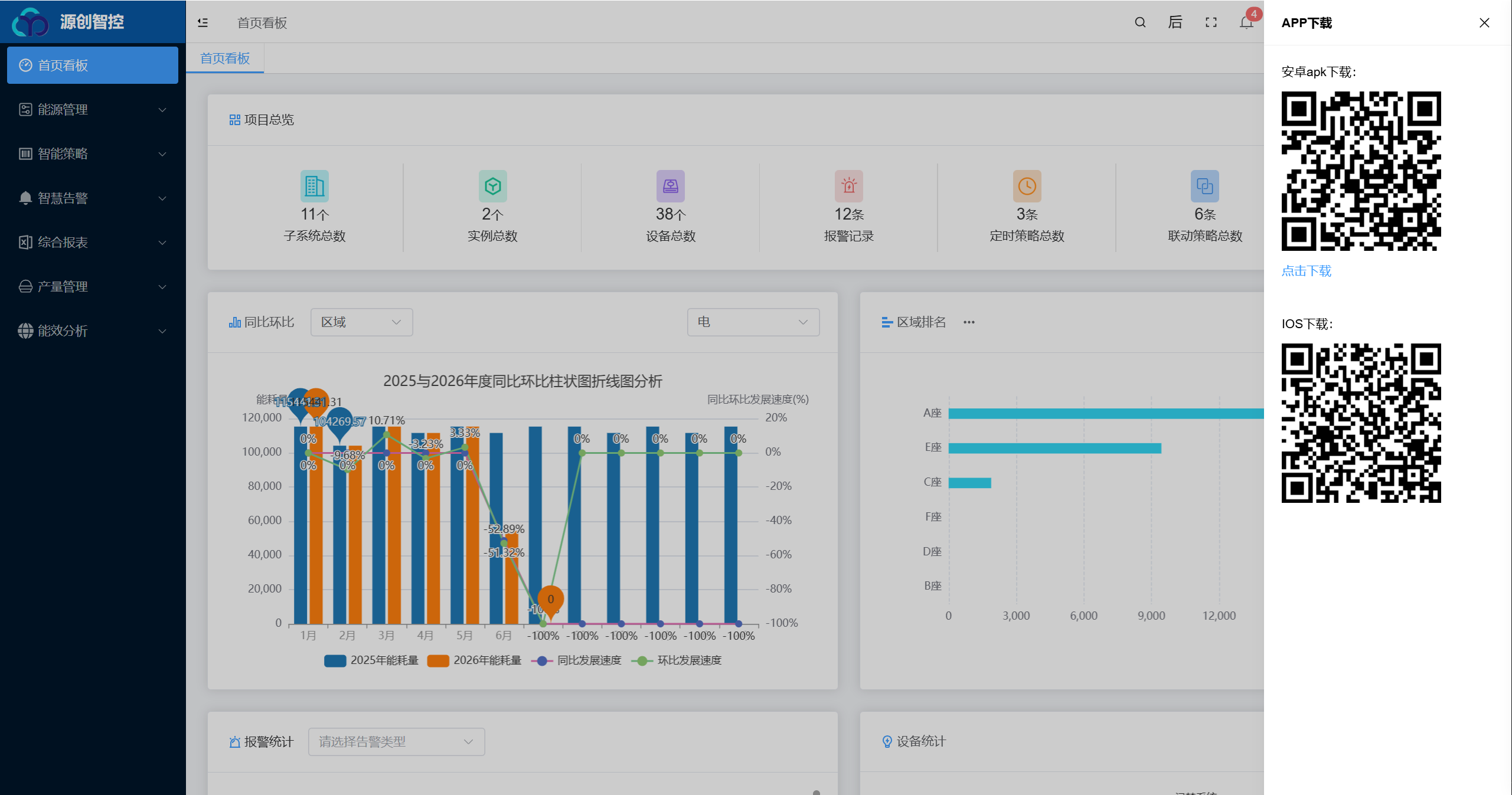Viewport: 1512px width, 795px height.
Task: Expand 产量管理 sidebar menu
Action: click(93, 287)
